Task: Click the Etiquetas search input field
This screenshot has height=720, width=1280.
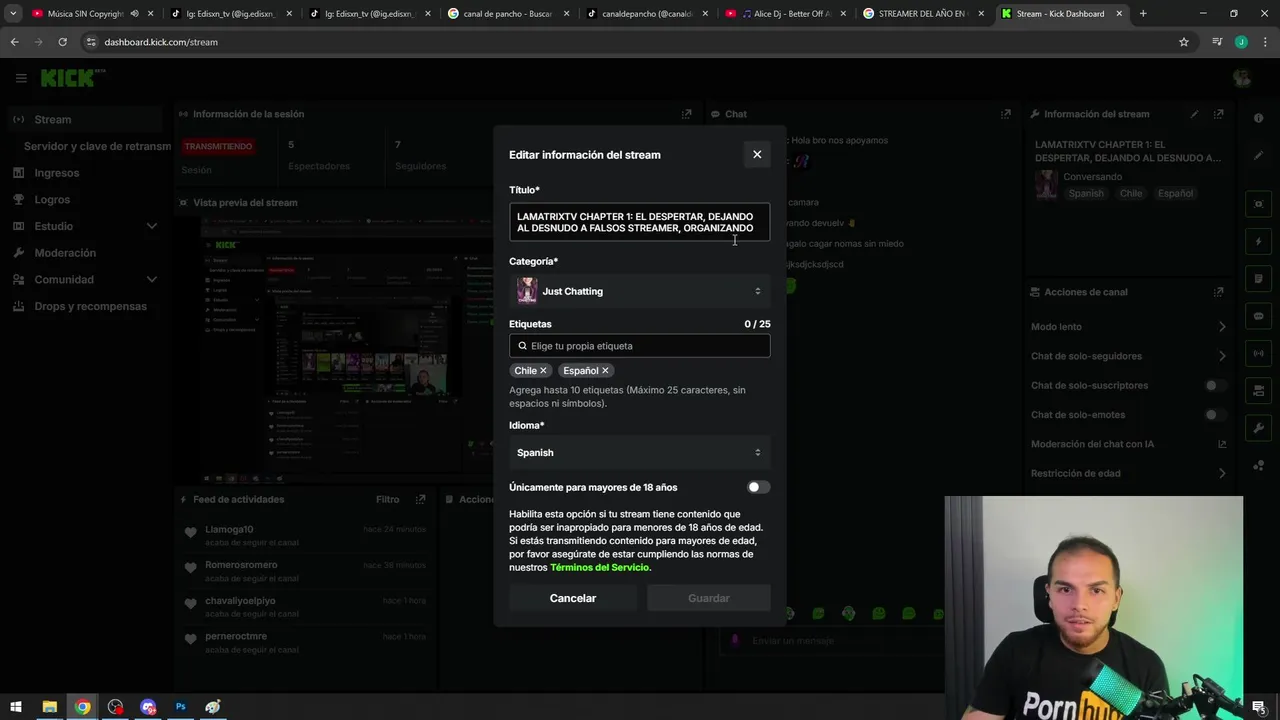Action: pos(639,346)
